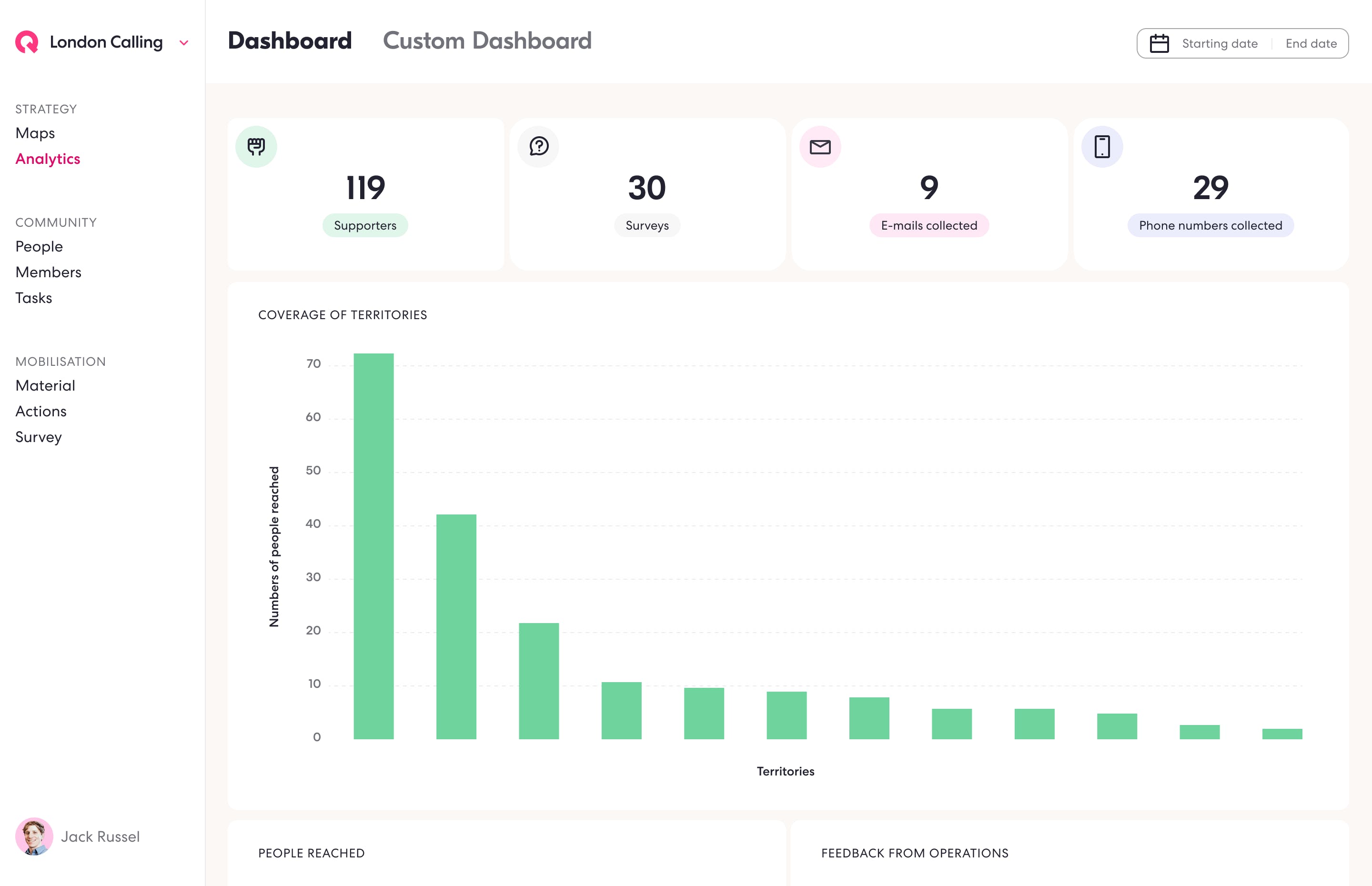Click the pink London Calling logo

coord(27,42)
